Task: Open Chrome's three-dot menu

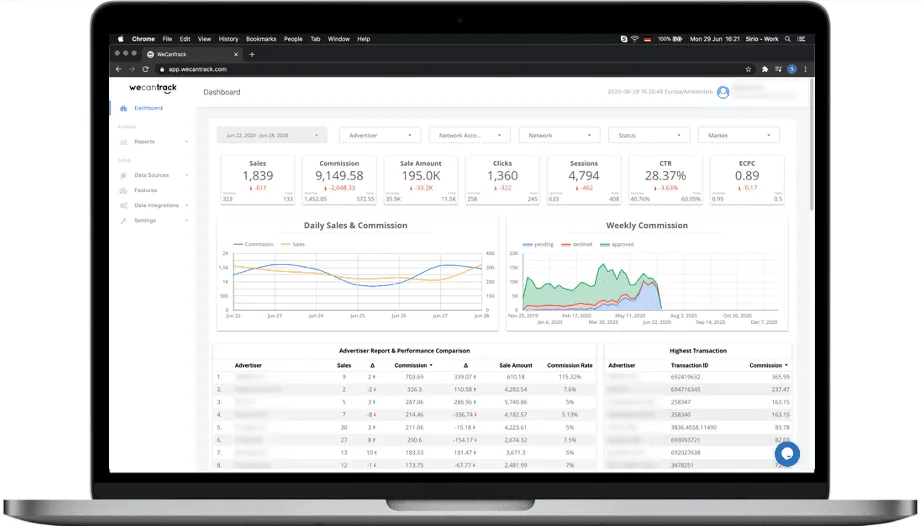Action: (x=805, y=69)
